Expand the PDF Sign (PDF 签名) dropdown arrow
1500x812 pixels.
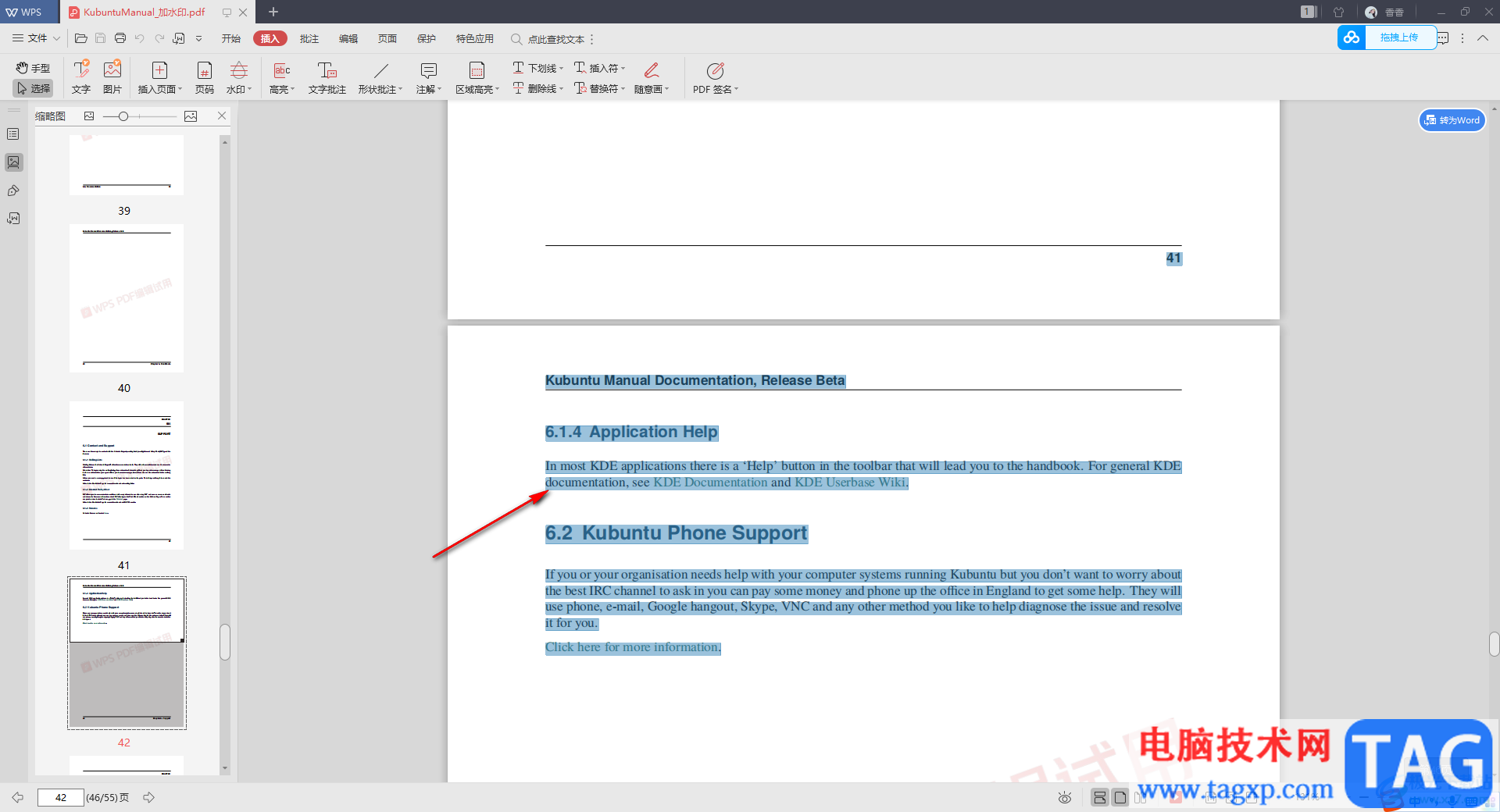tap(737, 89)
